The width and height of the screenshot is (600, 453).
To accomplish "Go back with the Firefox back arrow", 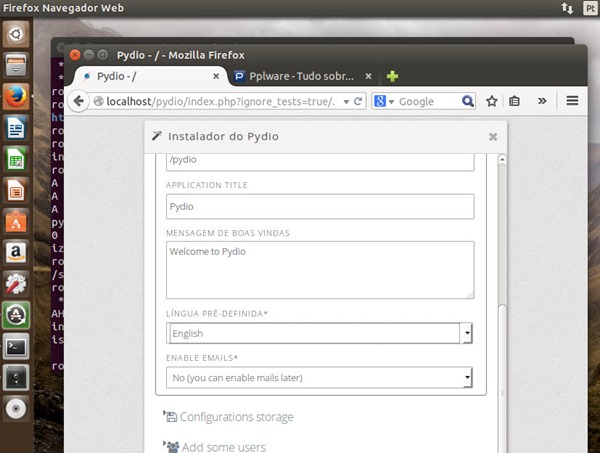I will (78, 101).
